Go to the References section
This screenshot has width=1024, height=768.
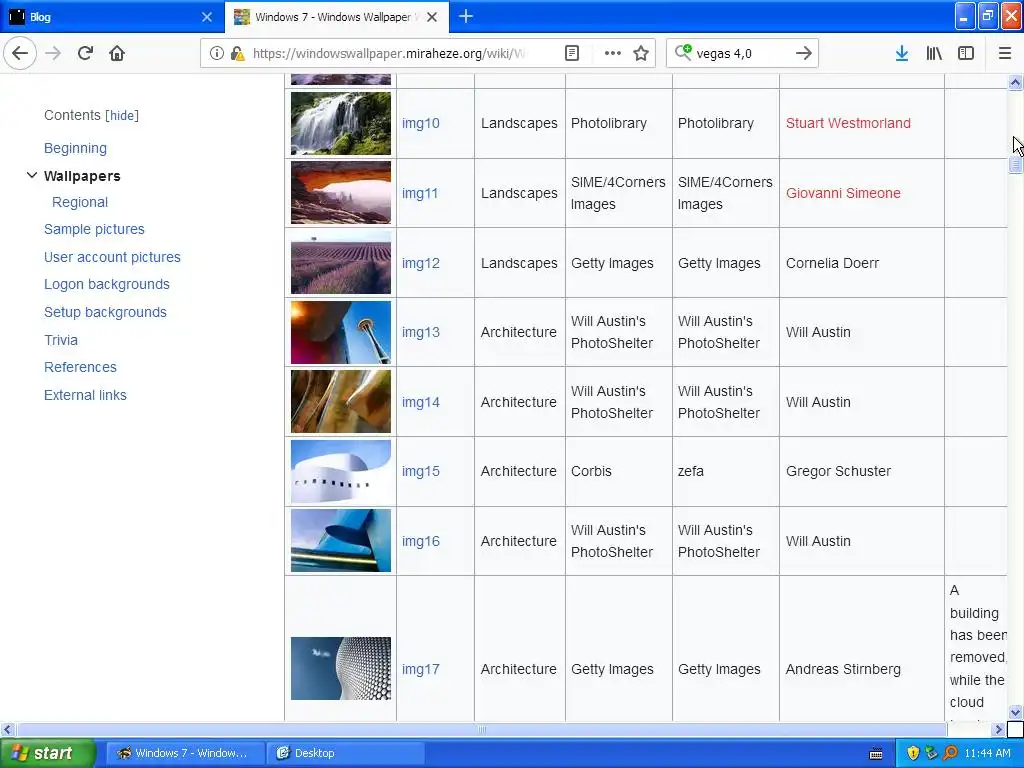tap(80, 367)
